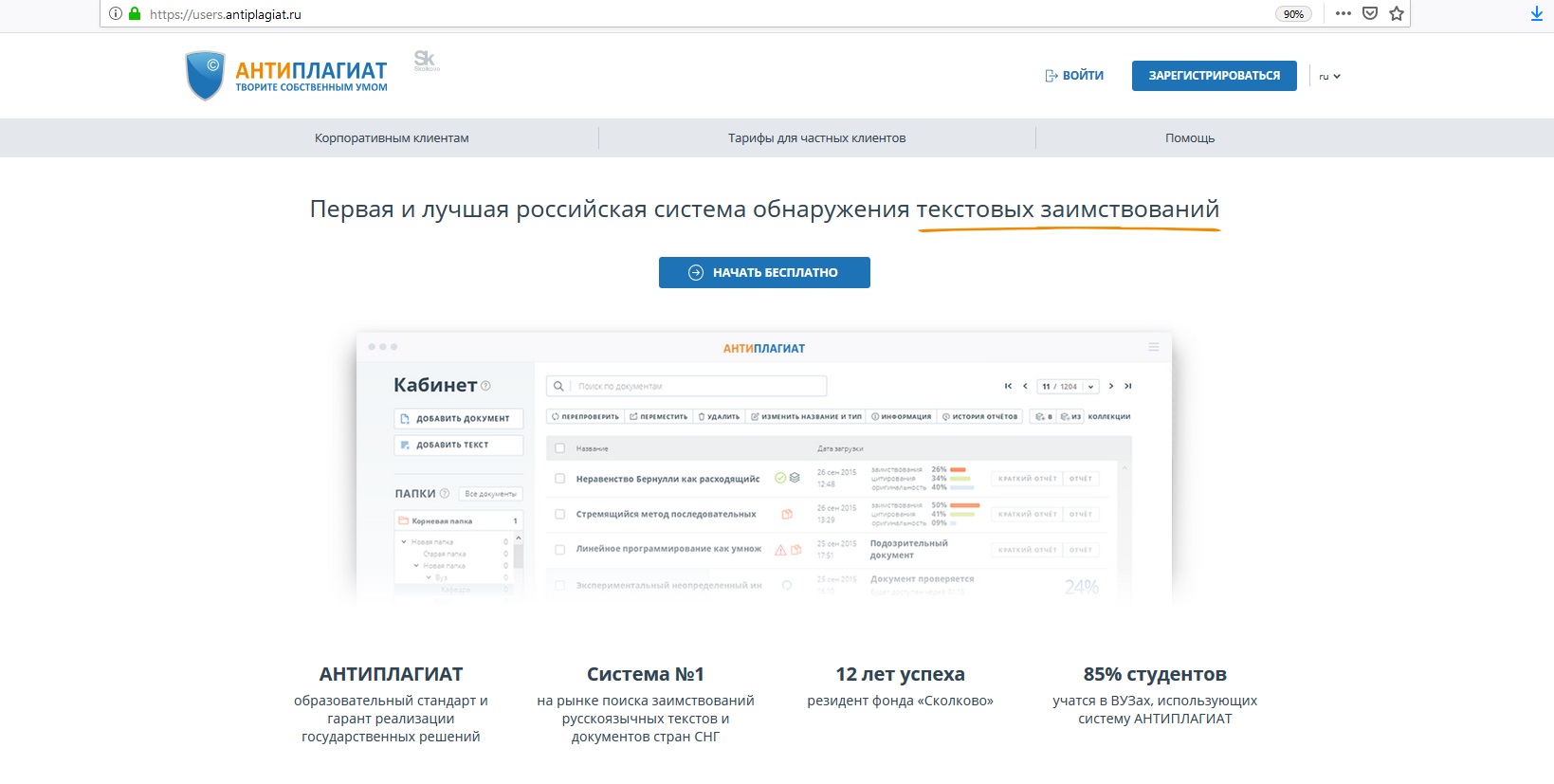Screen dimensions: 1554x784
Task: Click КРАТКИЙ ОТЧЁТ for Неравенство Бернулли
Action: tap(1027, 479)
